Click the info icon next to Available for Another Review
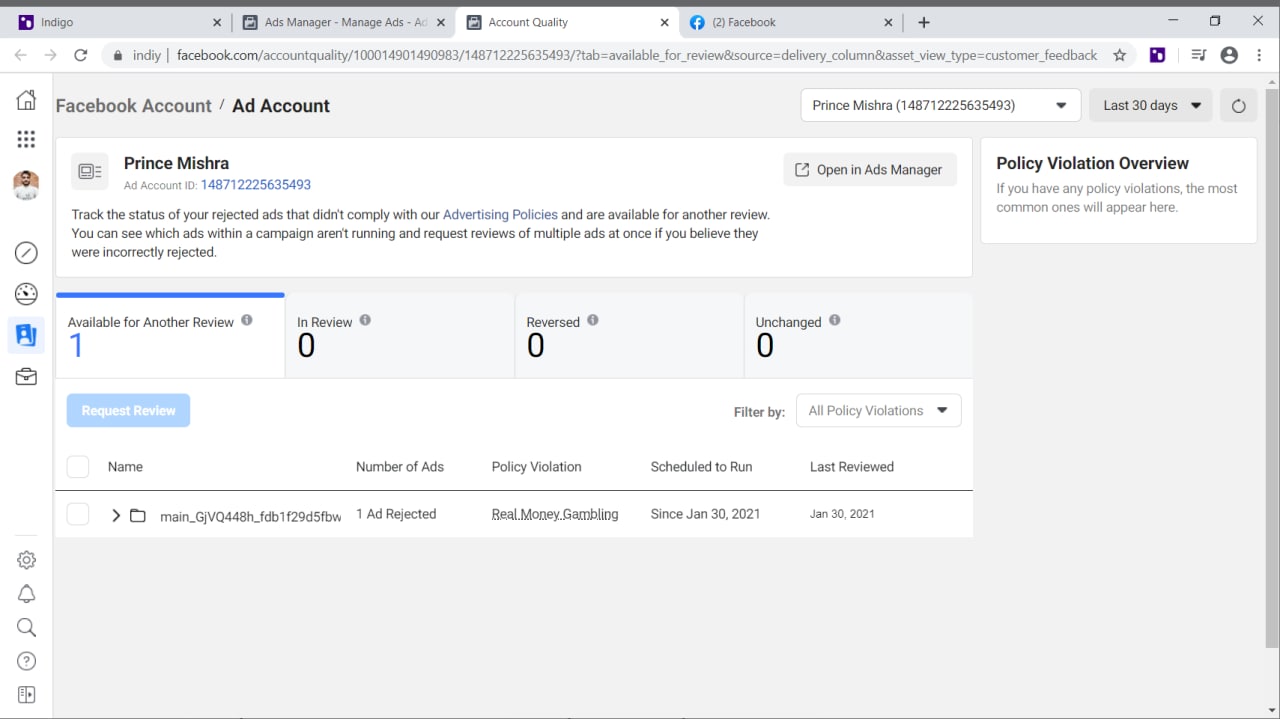 click(247, 320)
